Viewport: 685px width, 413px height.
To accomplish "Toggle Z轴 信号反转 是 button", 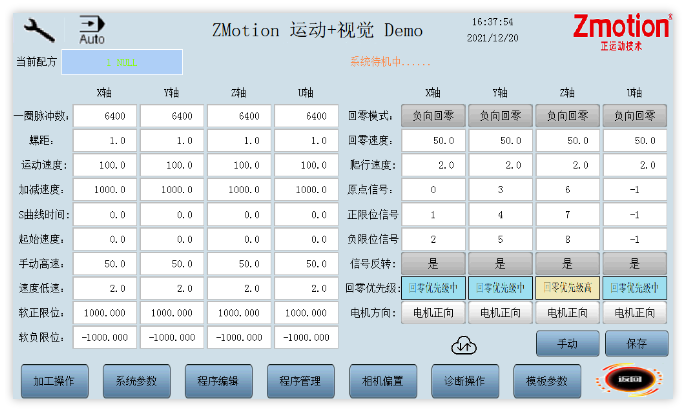I will [567, 264].
